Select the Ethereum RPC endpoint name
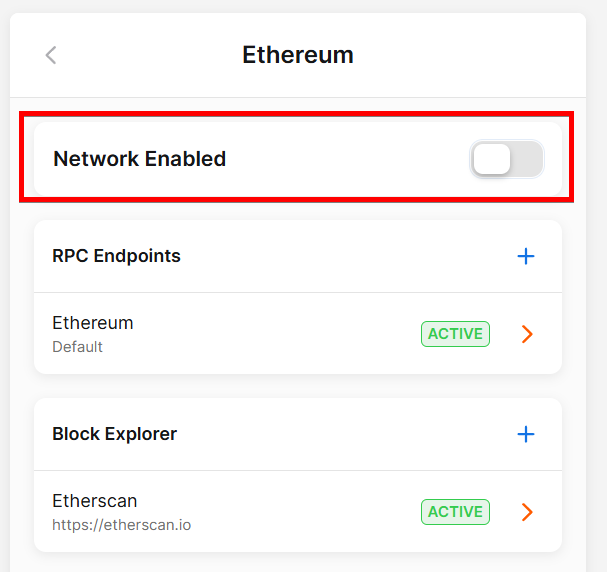This screenshot has width=607, height=572. coord(93,323)
